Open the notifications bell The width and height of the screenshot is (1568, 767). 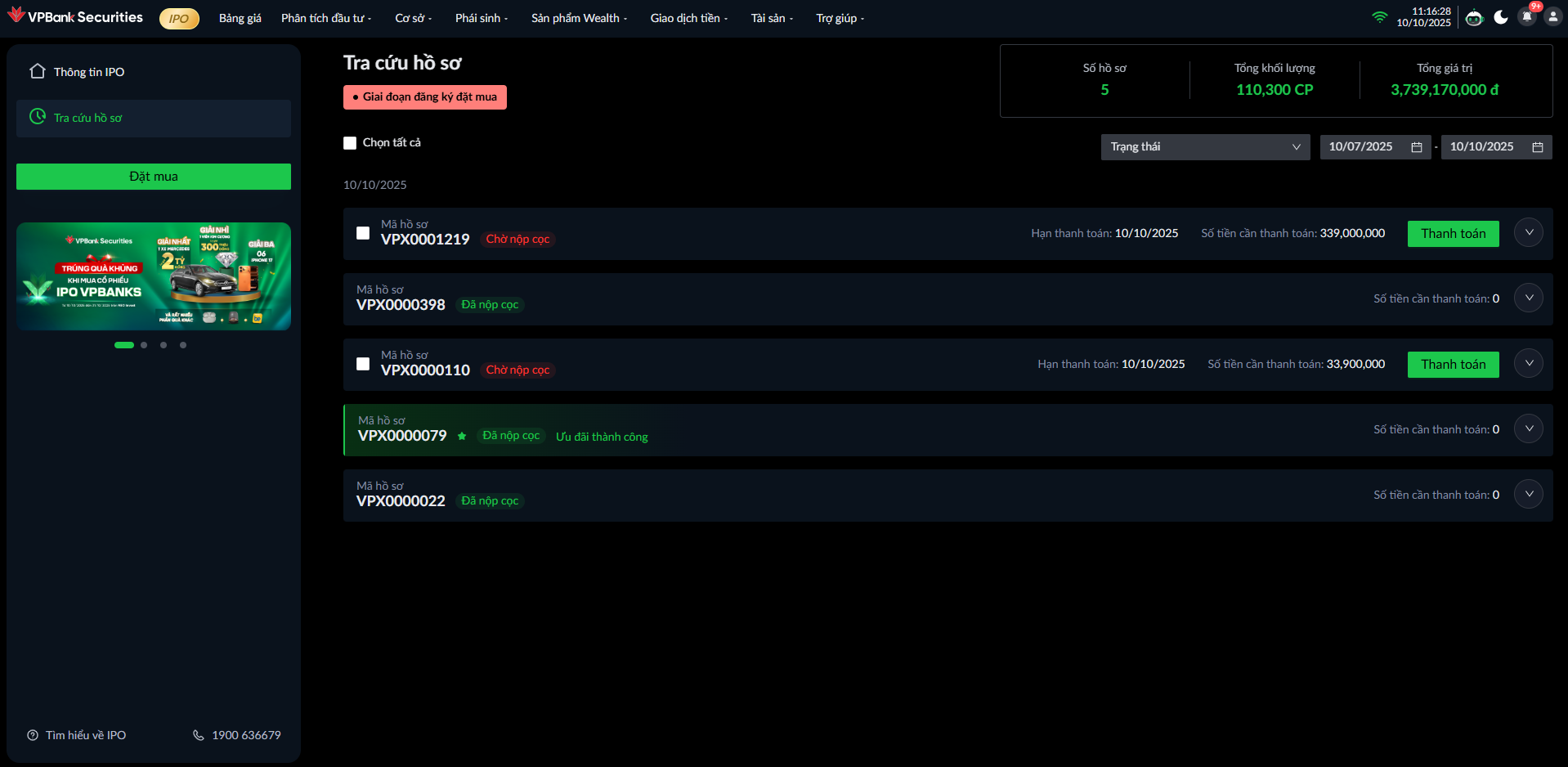tap(1527, 17)
